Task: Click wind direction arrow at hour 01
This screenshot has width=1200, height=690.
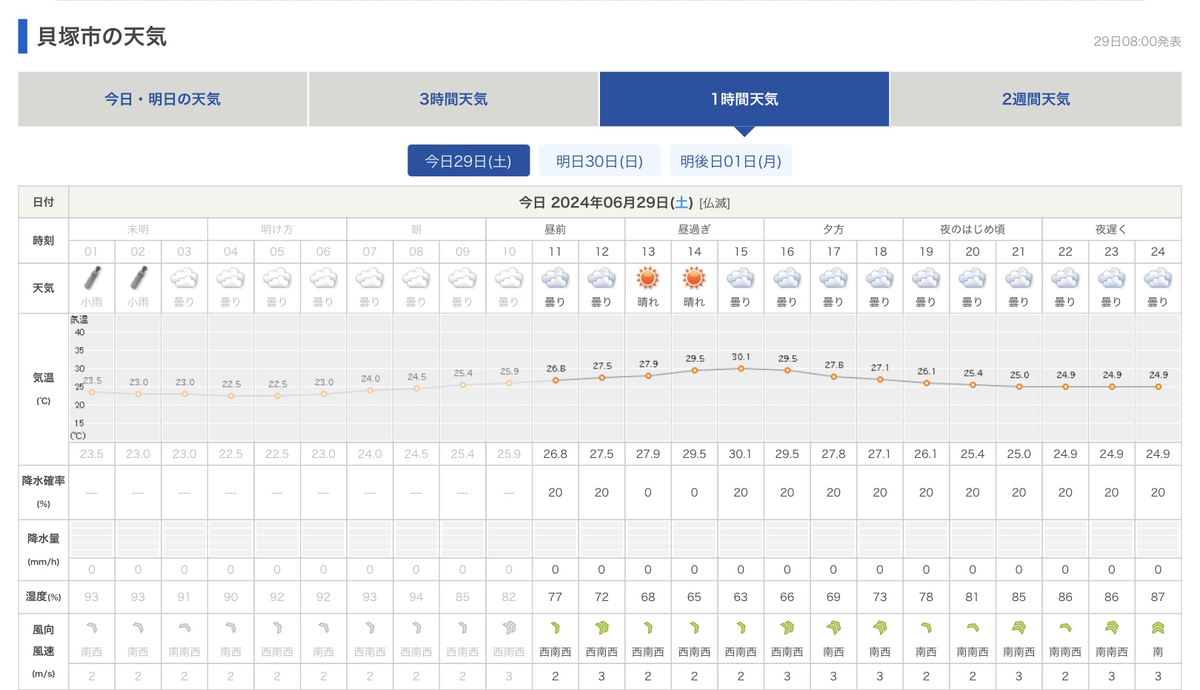Action: tap(92, 628)
